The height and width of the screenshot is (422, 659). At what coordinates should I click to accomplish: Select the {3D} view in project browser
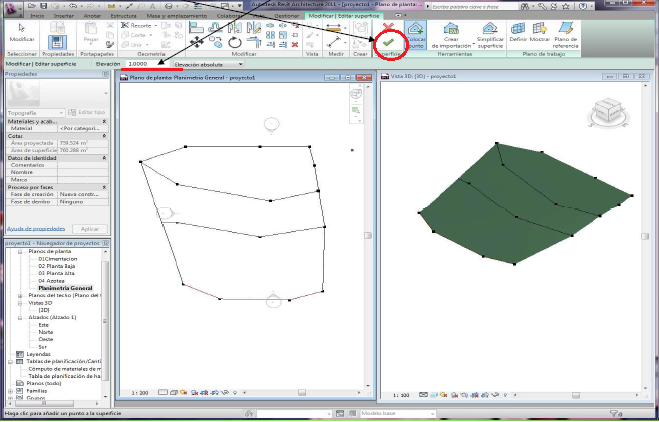click(44, 310)
